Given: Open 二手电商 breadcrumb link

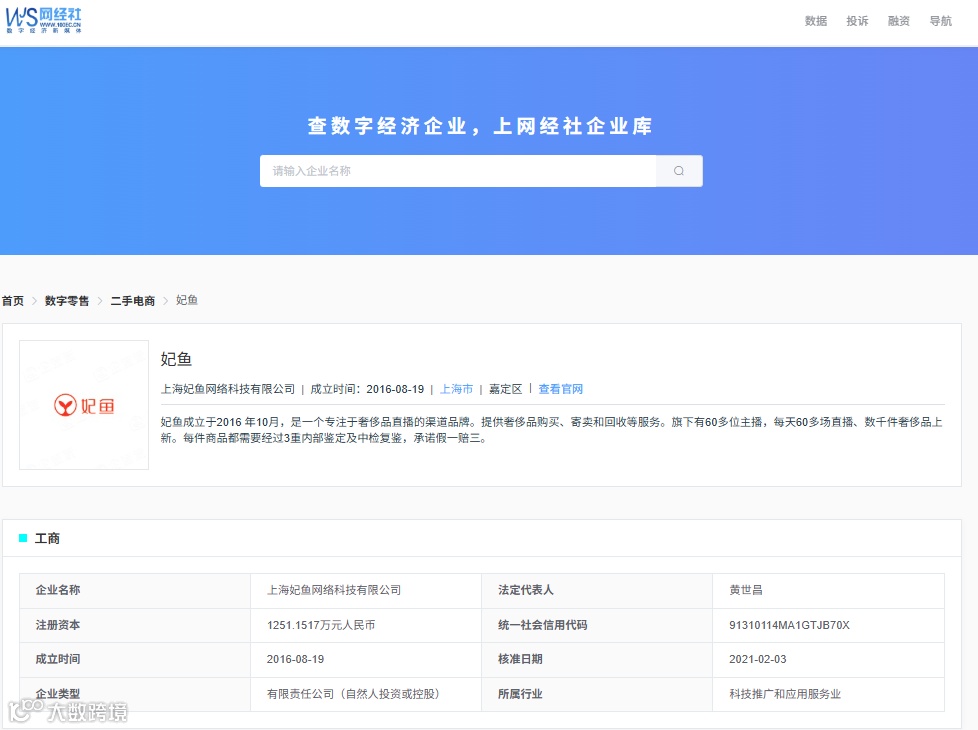Looking at the screenshot, I should (132, 301).
